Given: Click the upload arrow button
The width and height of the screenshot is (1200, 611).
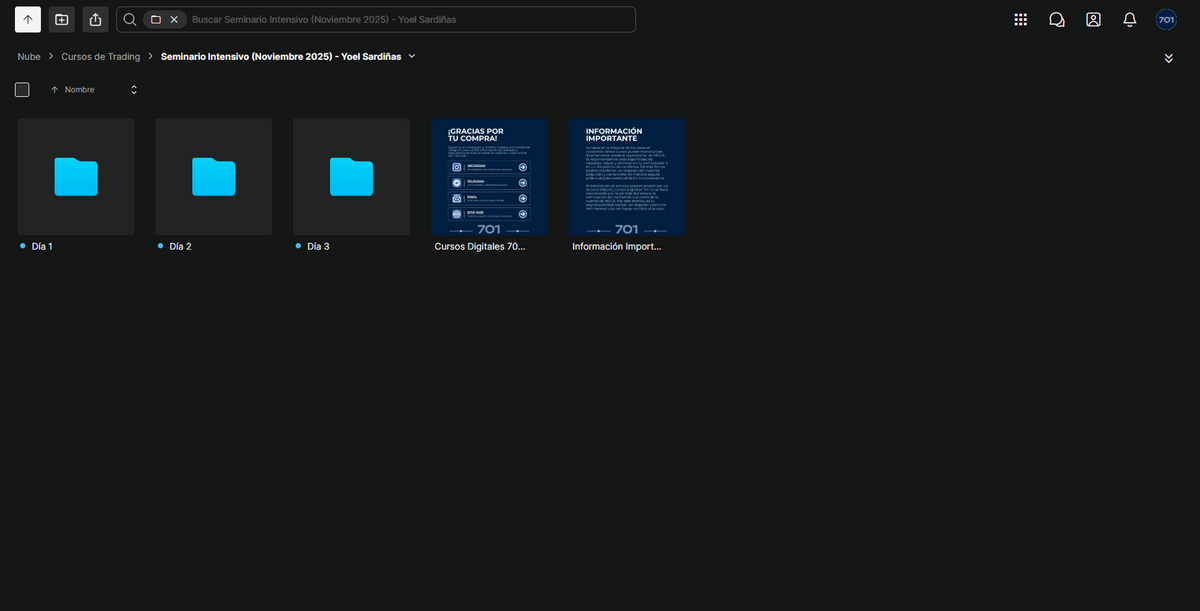Looking at the screenshot, I should [28, 19].
